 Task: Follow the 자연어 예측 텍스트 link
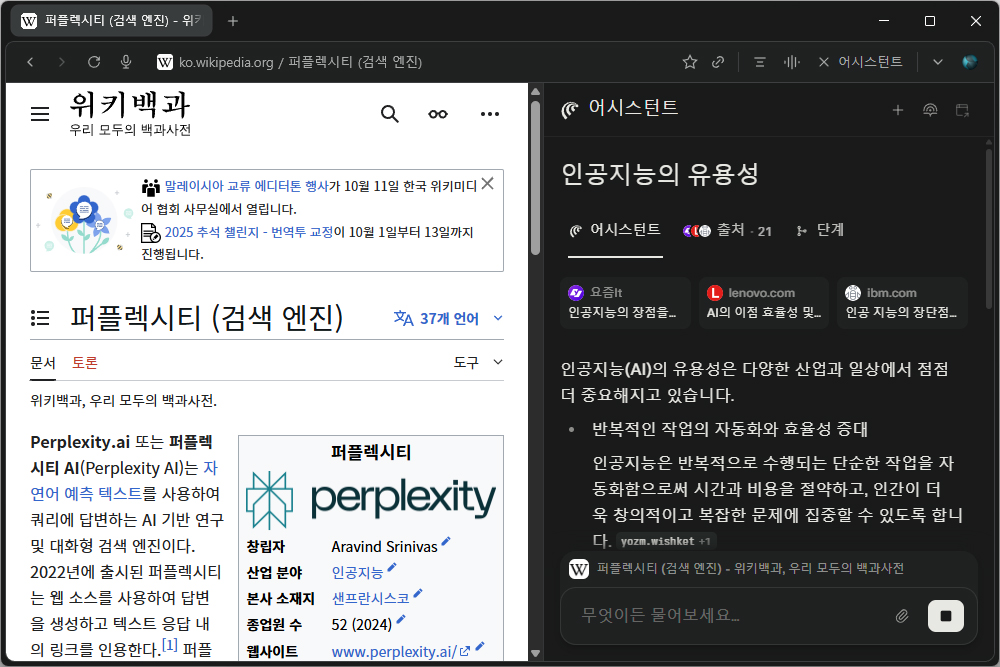tap(86, 494)
